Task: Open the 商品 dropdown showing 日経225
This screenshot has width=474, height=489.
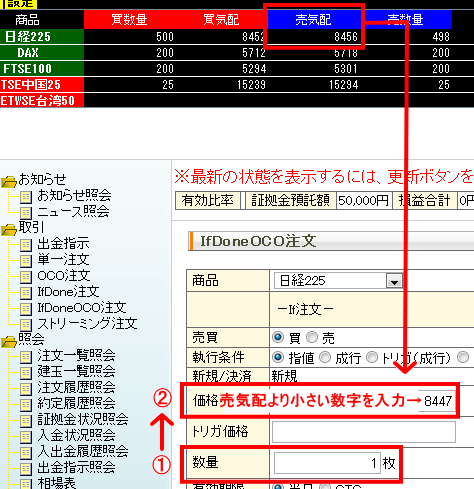Action: (x=338, y=281)
